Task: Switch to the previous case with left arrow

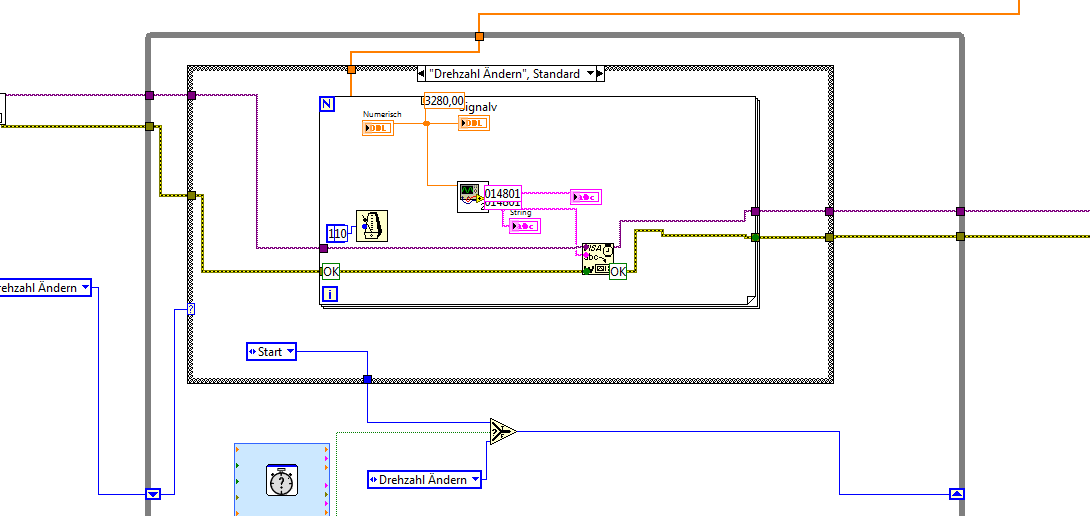Action: (x=421, y=73)
